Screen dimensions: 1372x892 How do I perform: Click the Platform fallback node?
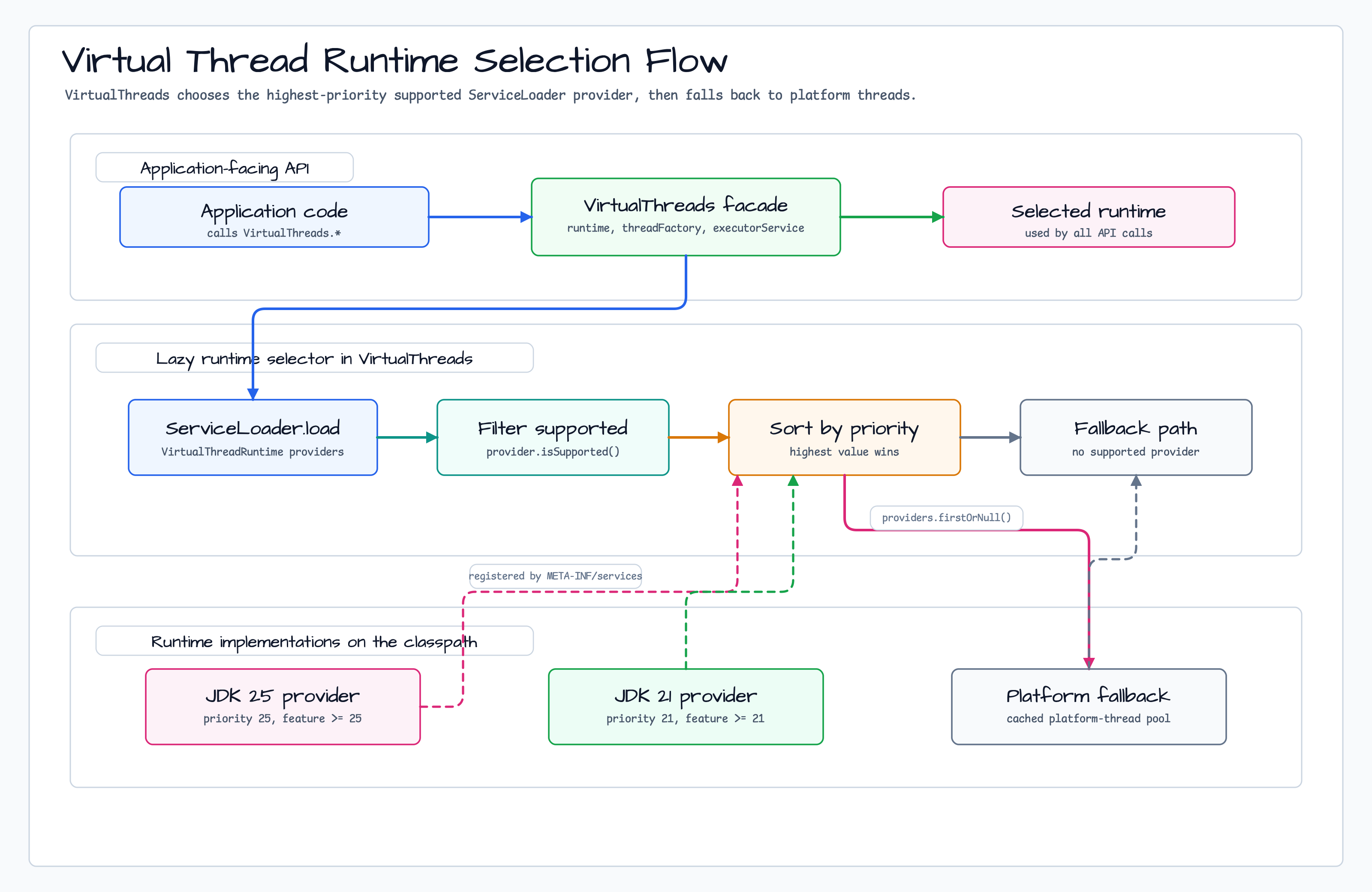[1088, 706]
